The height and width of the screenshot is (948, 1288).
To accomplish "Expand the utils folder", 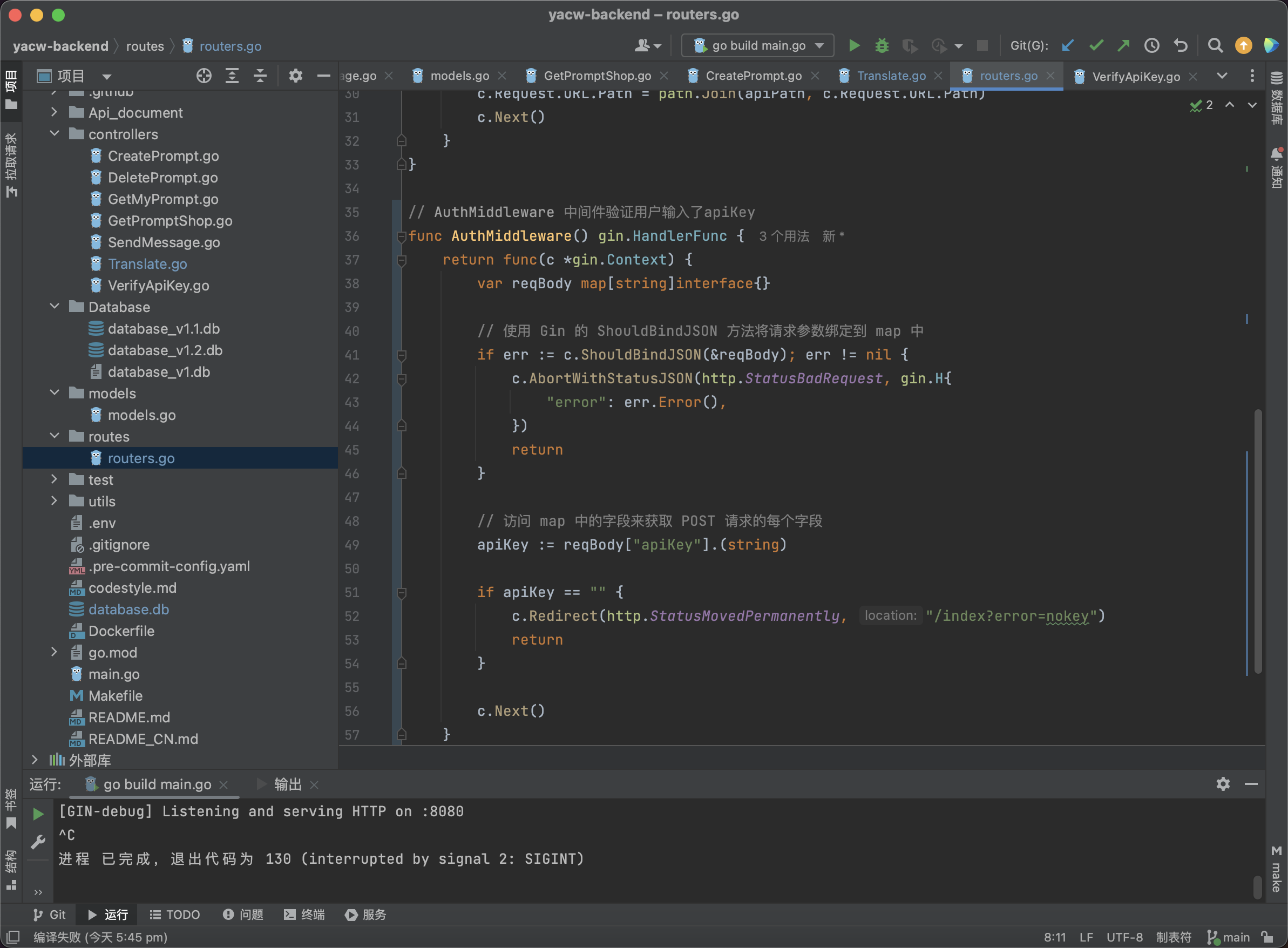I will 55,501.
